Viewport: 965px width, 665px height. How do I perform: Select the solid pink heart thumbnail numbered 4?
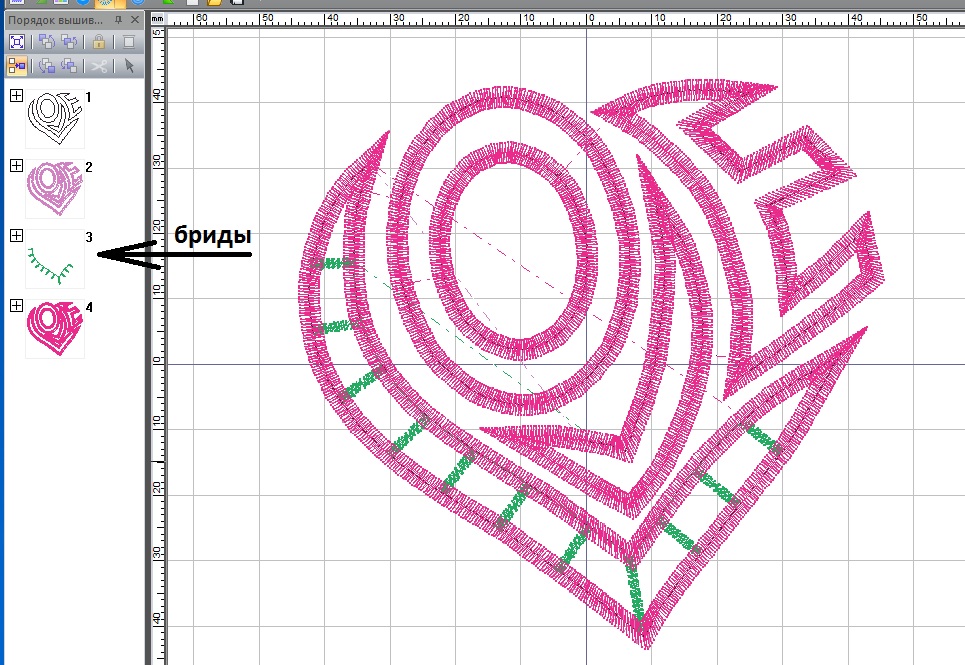pyautogui.click(x=55, y=329)
